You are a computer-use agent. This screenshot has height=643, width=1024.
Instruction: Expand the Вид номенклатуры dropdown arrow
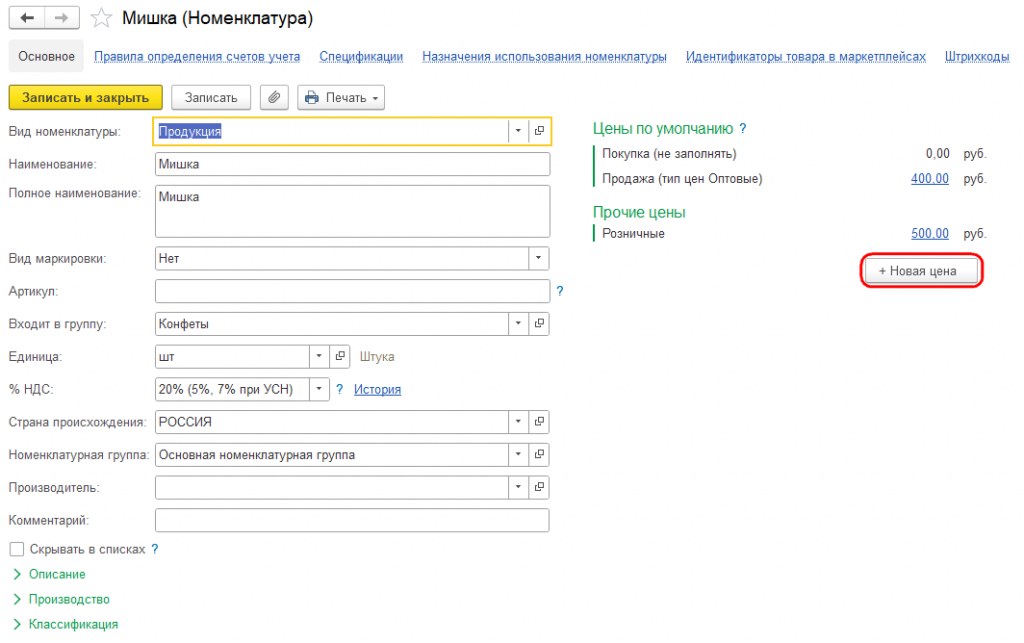pos(518,131)
